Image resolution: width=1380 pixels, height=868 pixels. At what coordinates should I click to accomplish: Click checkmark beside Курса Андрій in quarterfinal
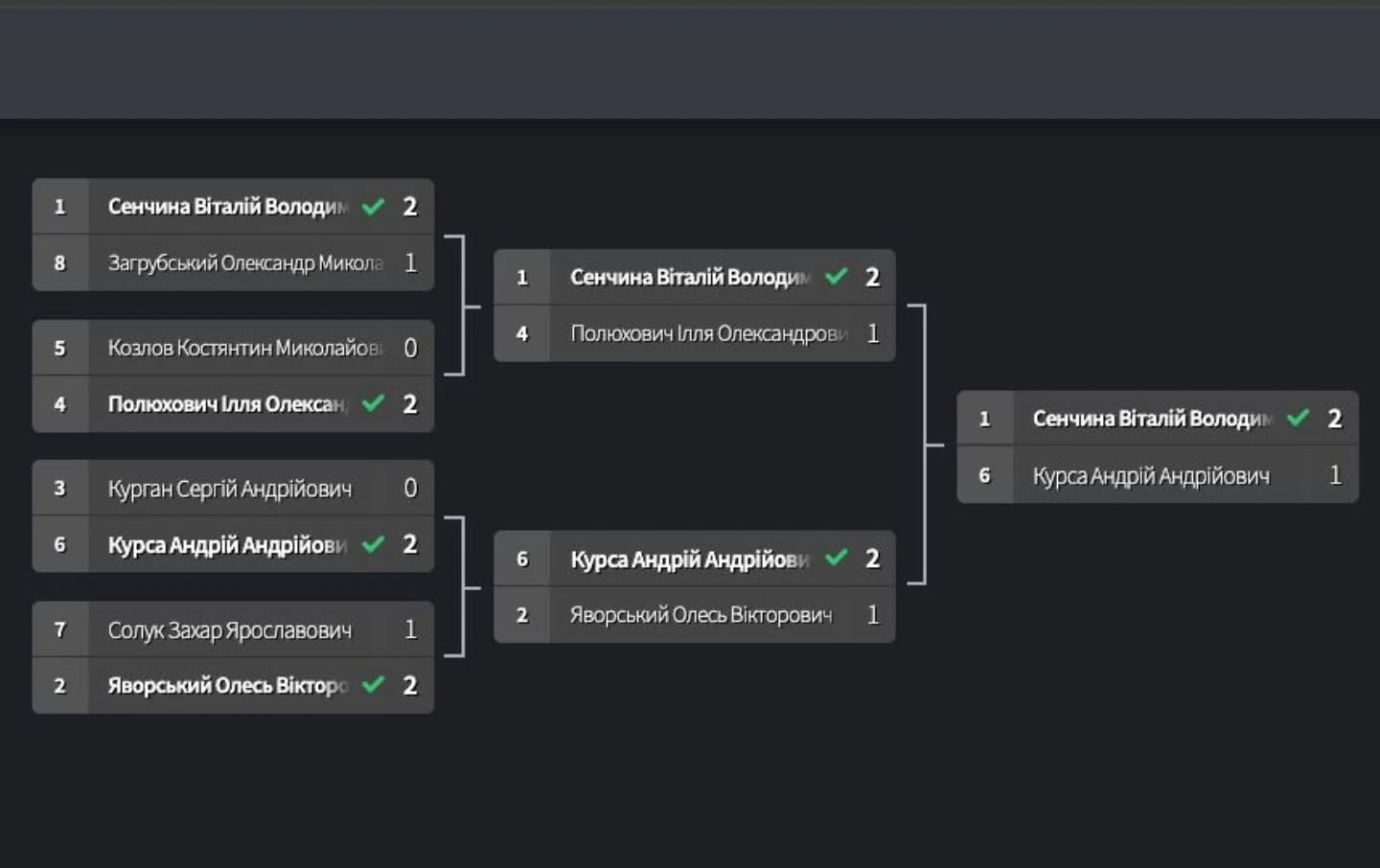click(x=373, y=545)
